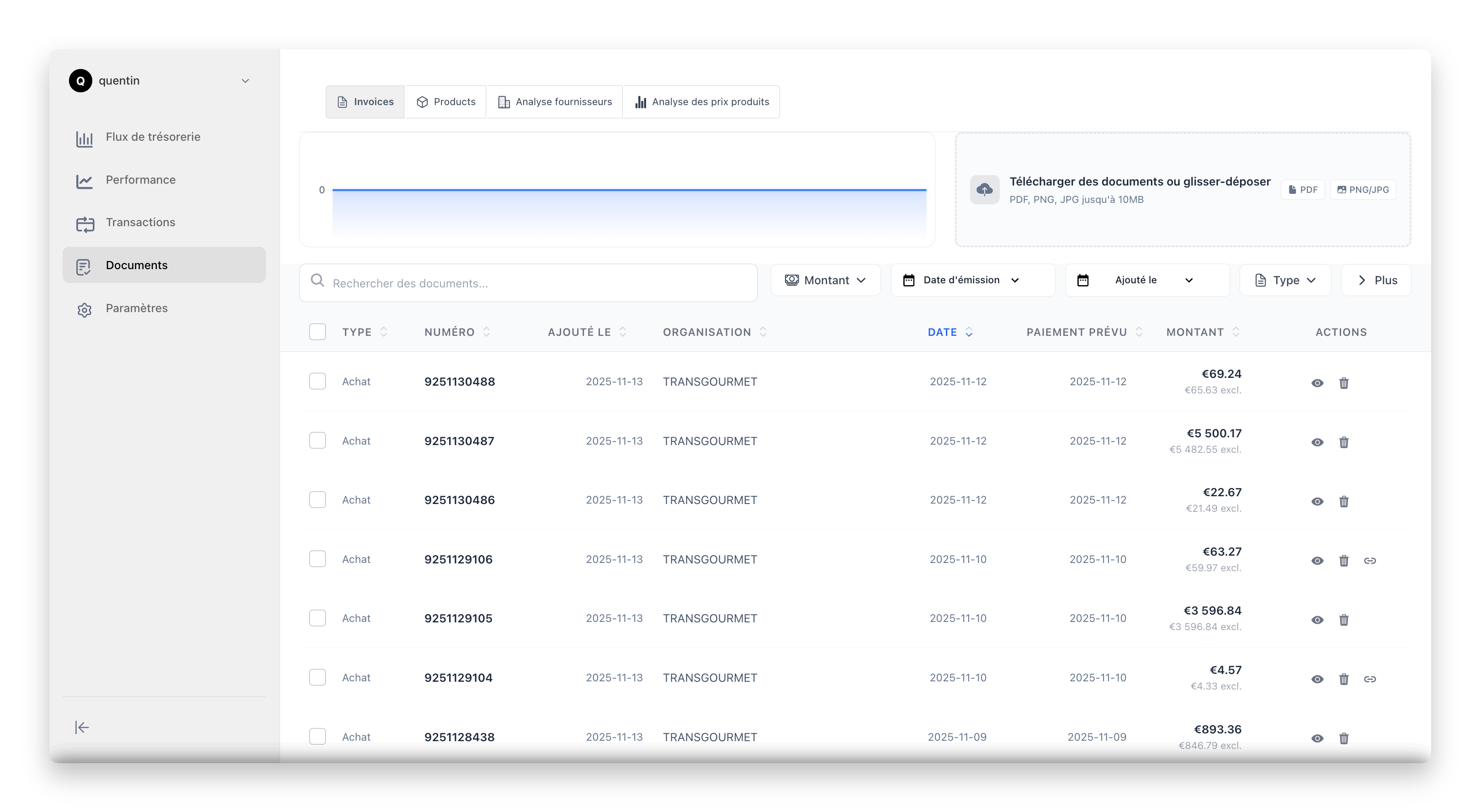Open the Analyse fournisseurs tab
Viewport: 1480px width, 812px height.
(554, 102)
